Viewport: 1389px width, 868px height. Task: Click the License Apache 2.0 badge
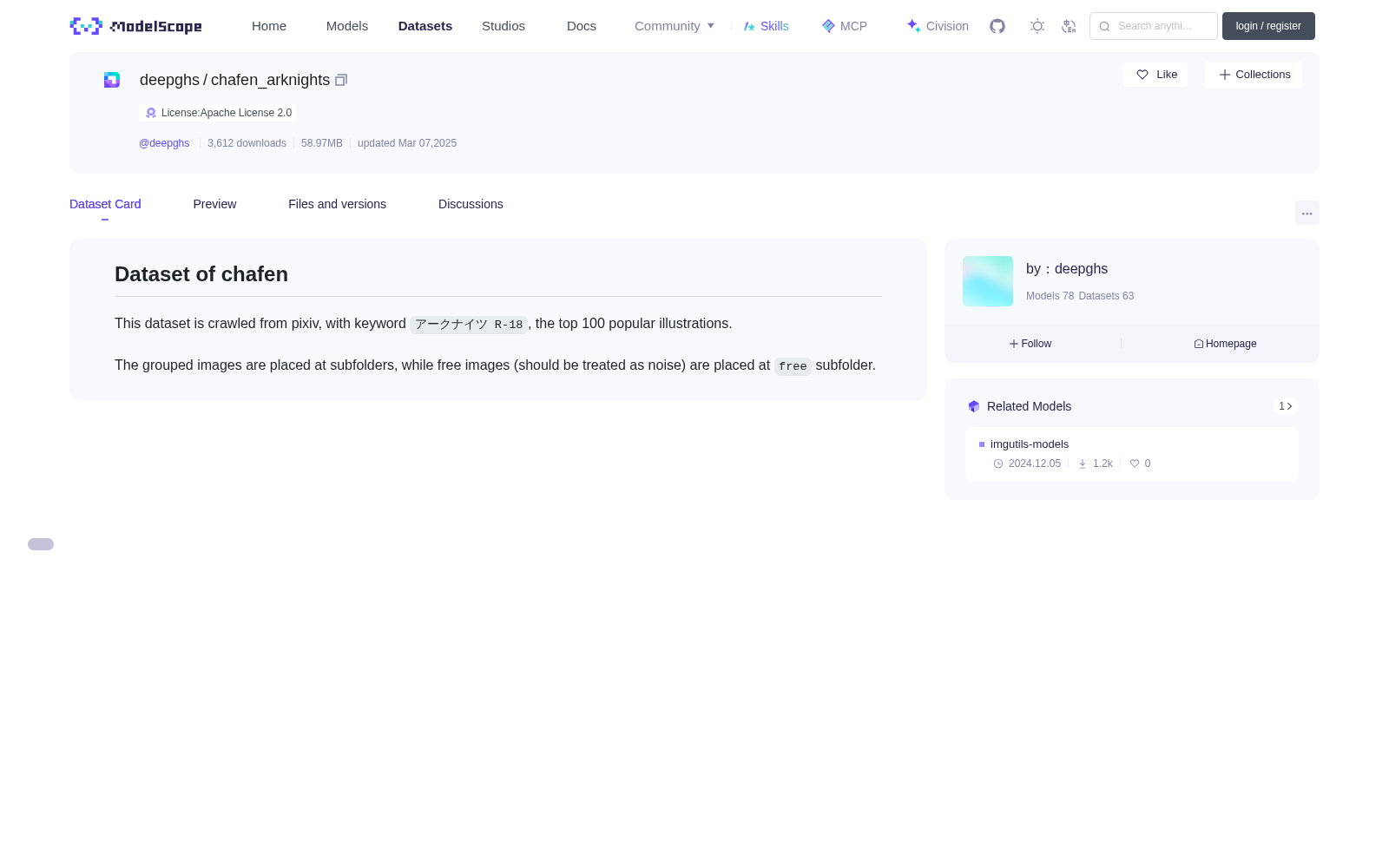218,113
